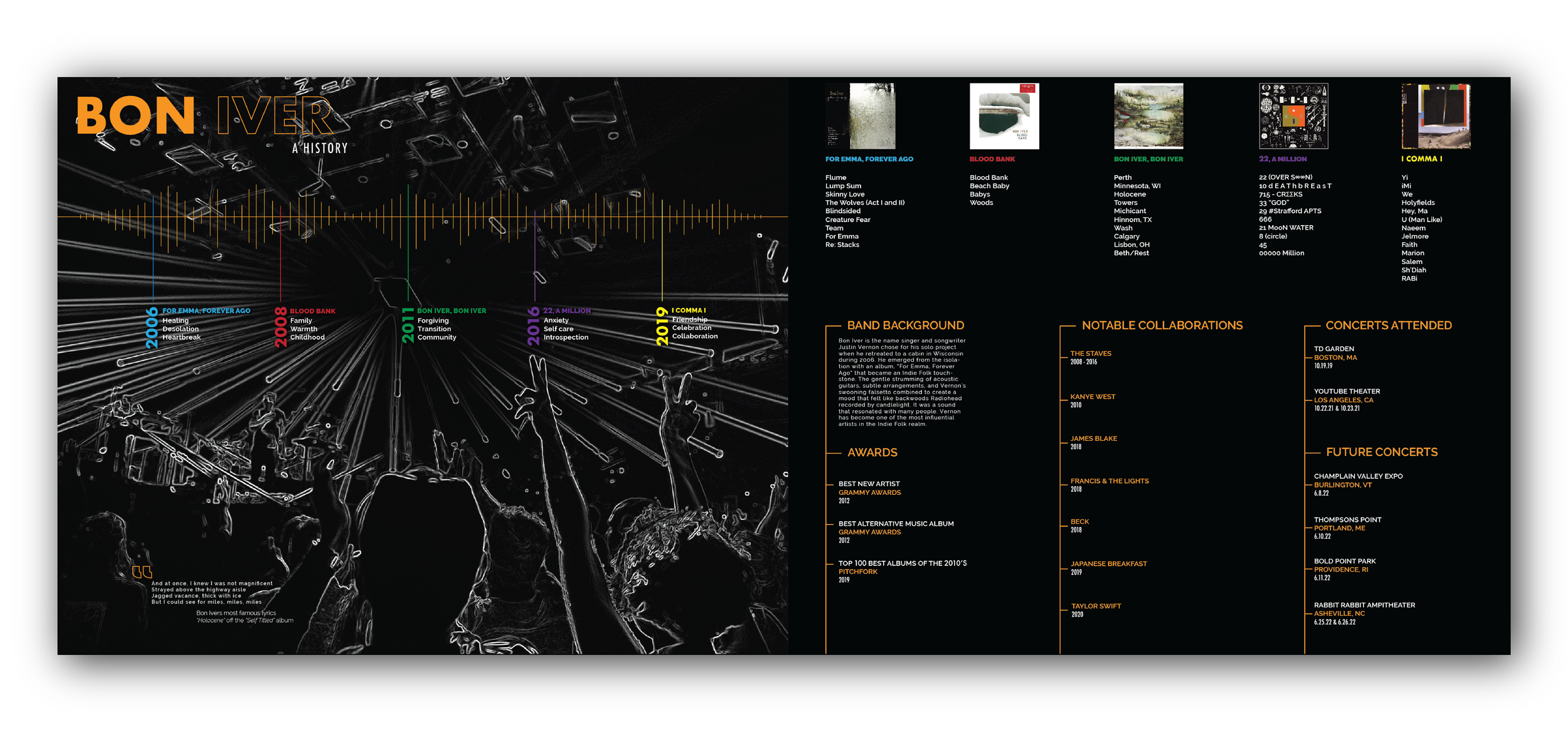Click the JAPANESE BREAKFAST collaboration entry
Viewport: 1568px width, 732px height.
(x=1108, y=568)
